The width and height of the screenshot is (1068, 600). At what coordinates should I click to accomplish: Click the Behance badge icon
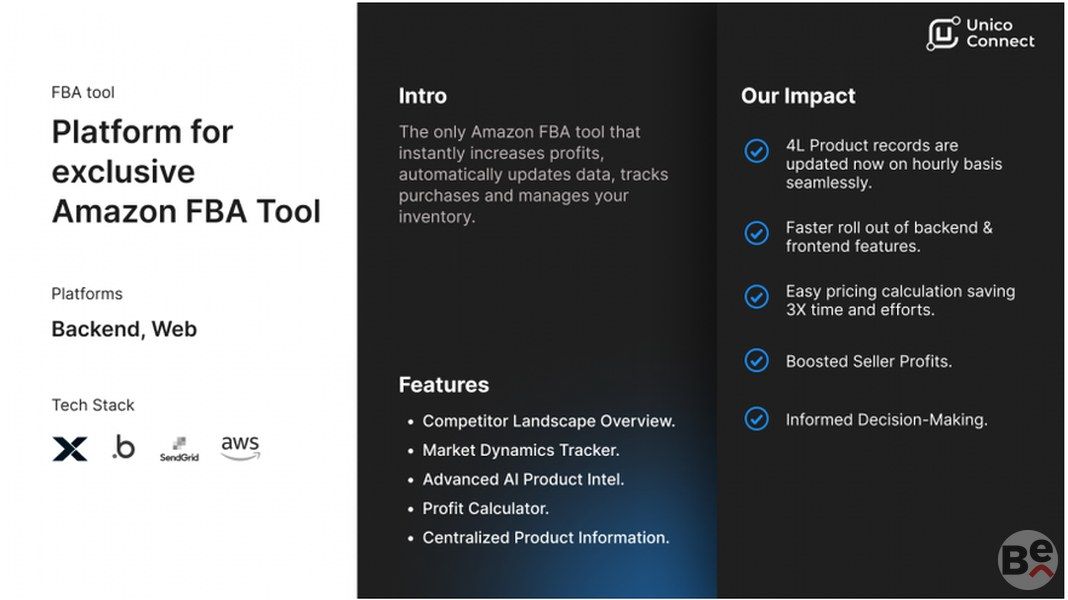1027,559
